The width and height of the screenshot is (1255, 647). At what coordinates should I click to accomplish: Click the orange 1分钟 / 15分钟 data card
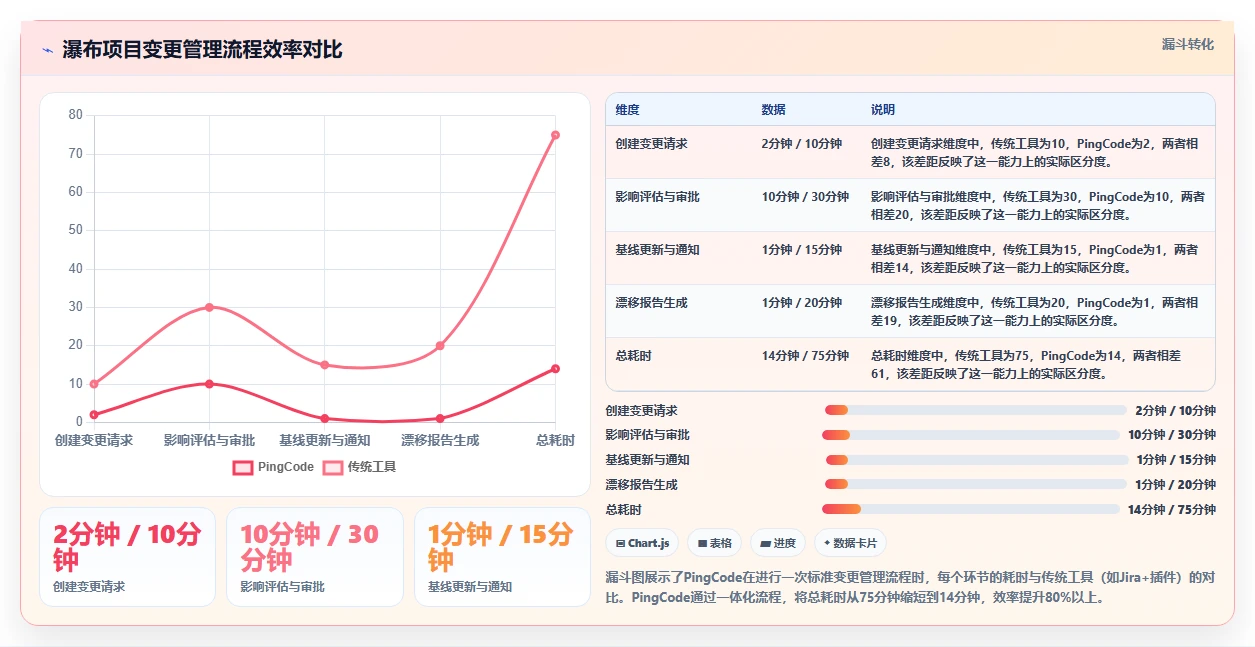502,557
